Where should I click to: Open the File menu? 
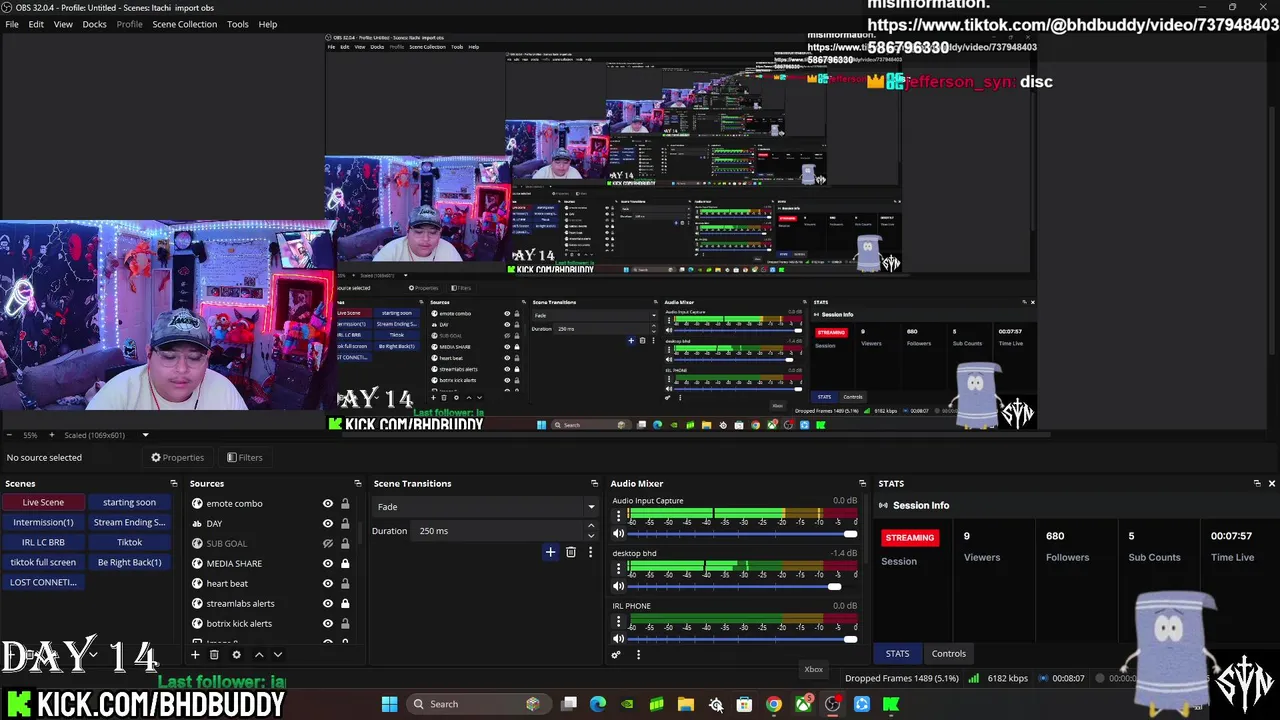coord(12,24)
